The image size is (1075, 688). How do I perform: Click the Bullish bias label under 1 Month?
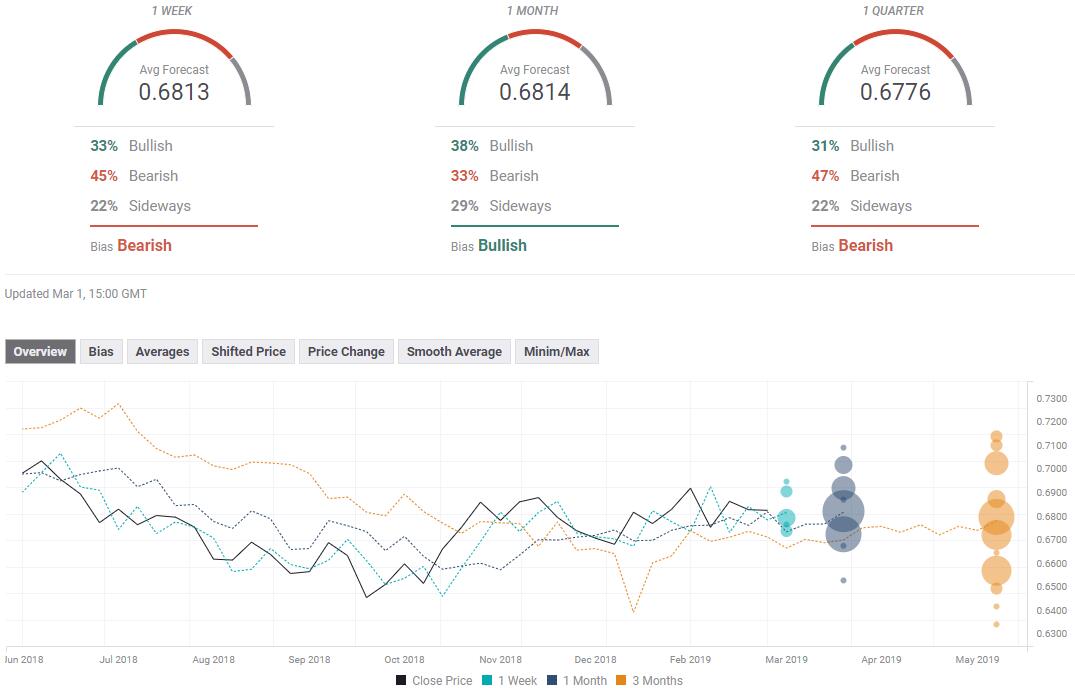pos(502,246)
